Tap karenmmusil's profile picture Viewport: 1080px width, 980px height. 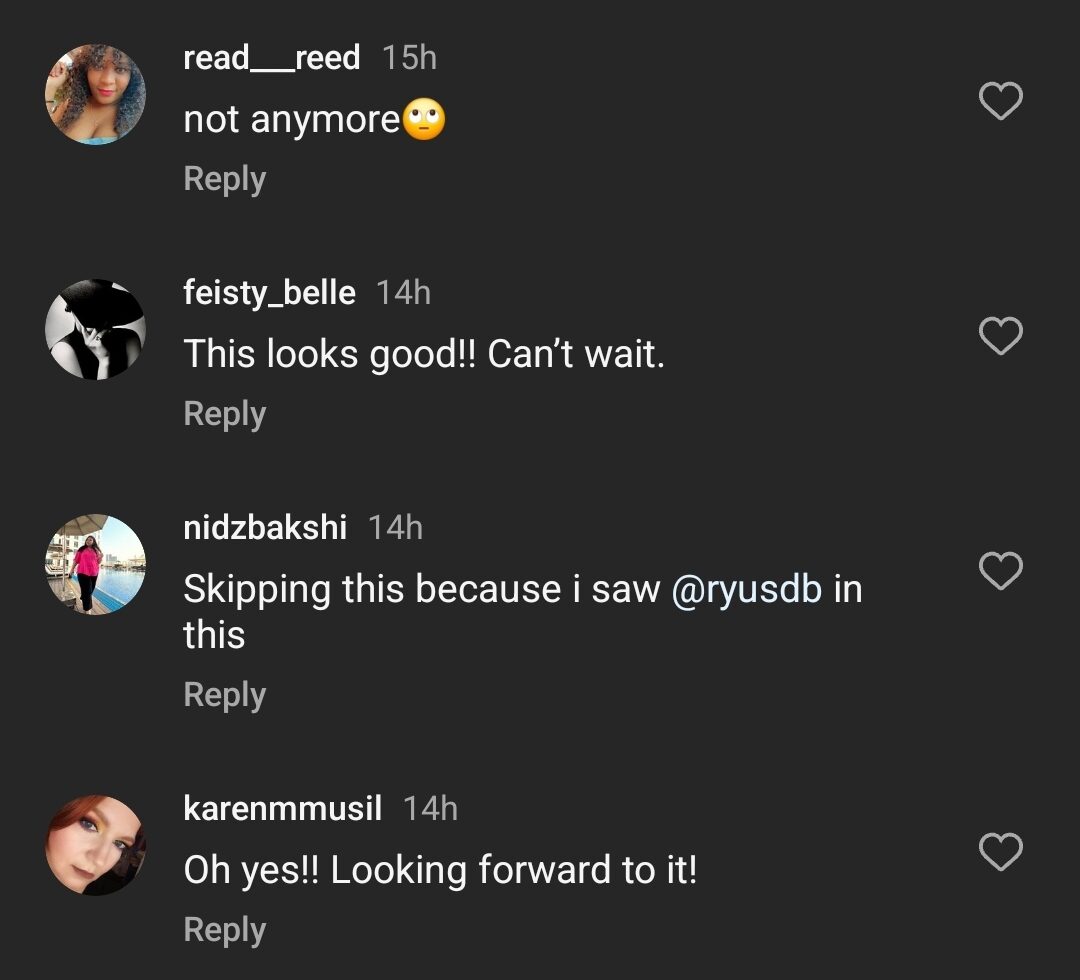click(96, 846)
